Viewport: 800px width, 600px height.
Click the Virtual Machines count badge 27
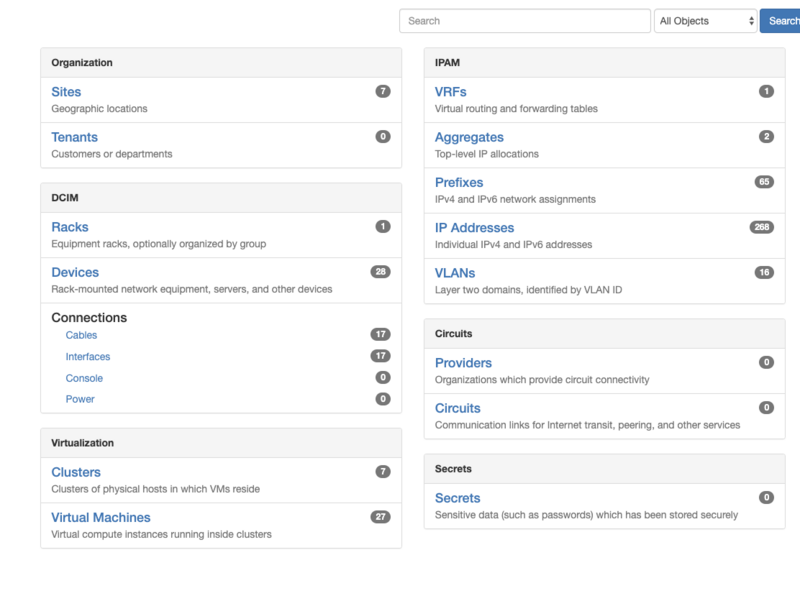coord(381,517)
